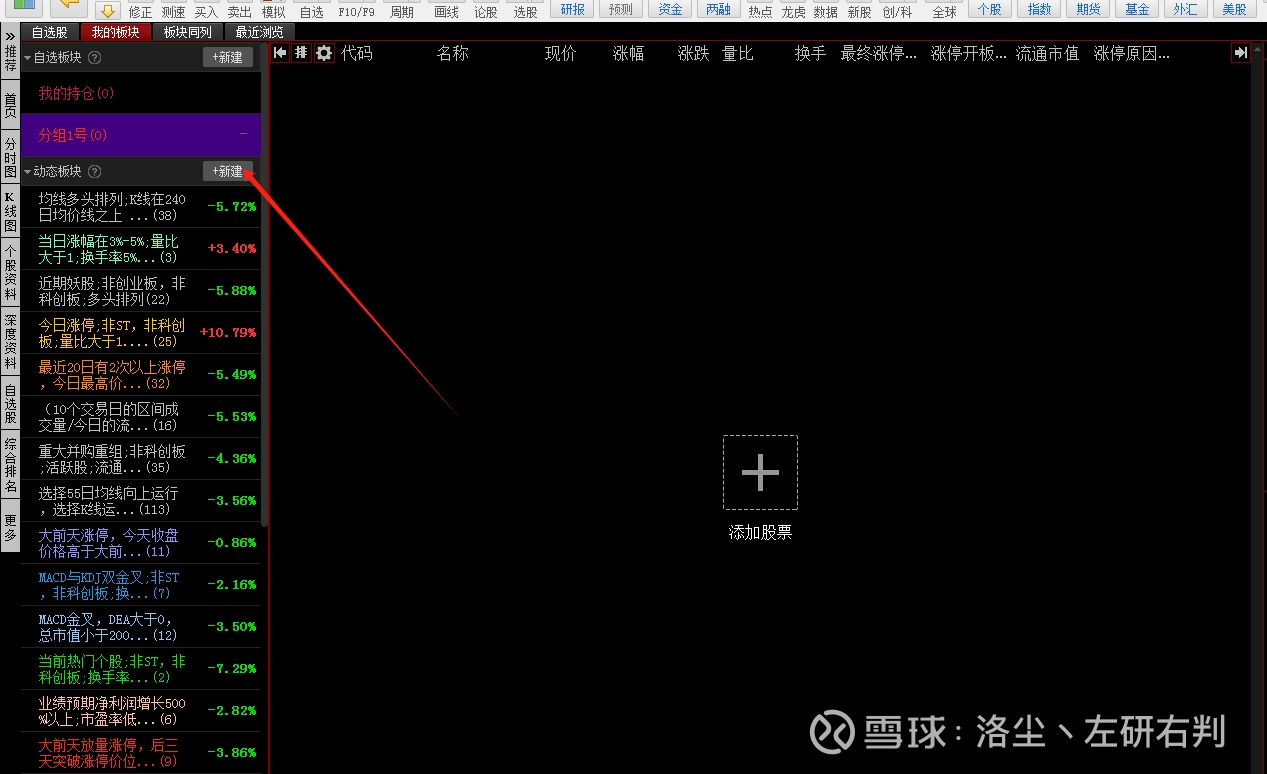Click the column settings gear icon
The image size is (1267, 774).
[324, 53]
